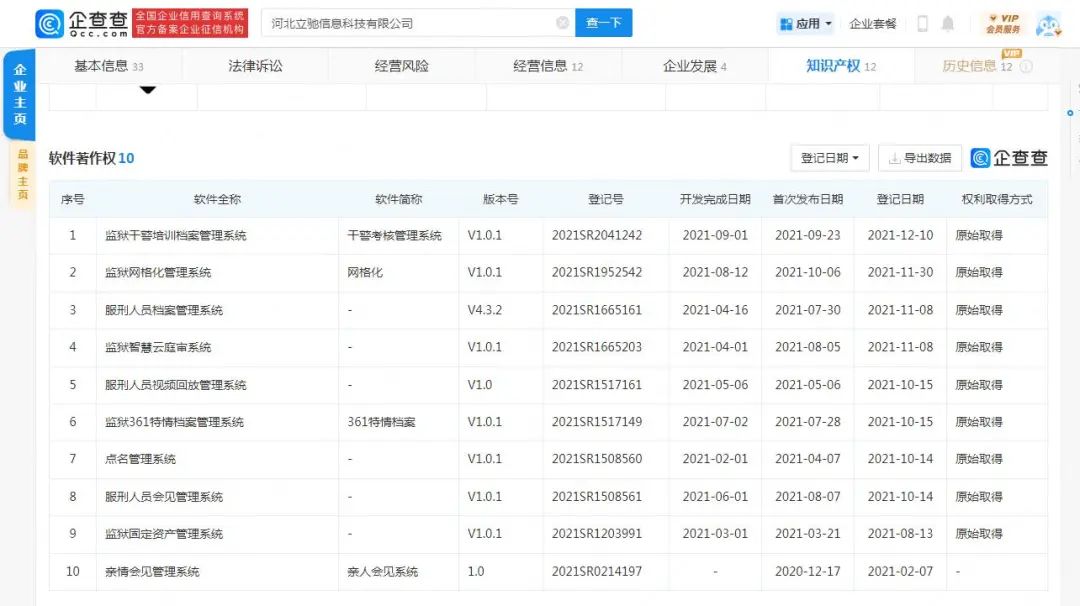Expand the 应用 dropdown menu
This screenshot has height=606, width=1080.
click(805, 24)
